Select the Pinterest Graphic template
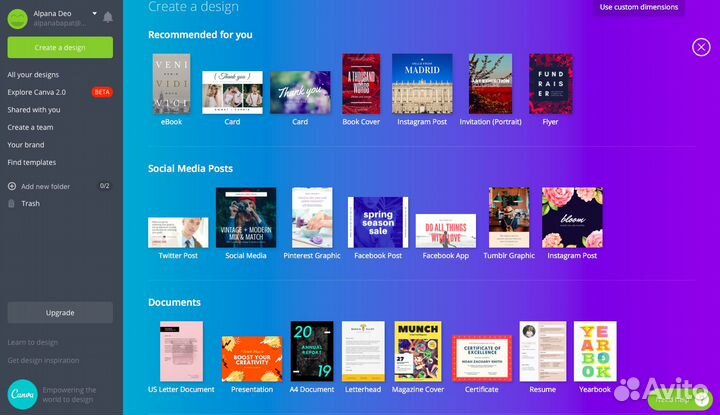 point(312,218)
